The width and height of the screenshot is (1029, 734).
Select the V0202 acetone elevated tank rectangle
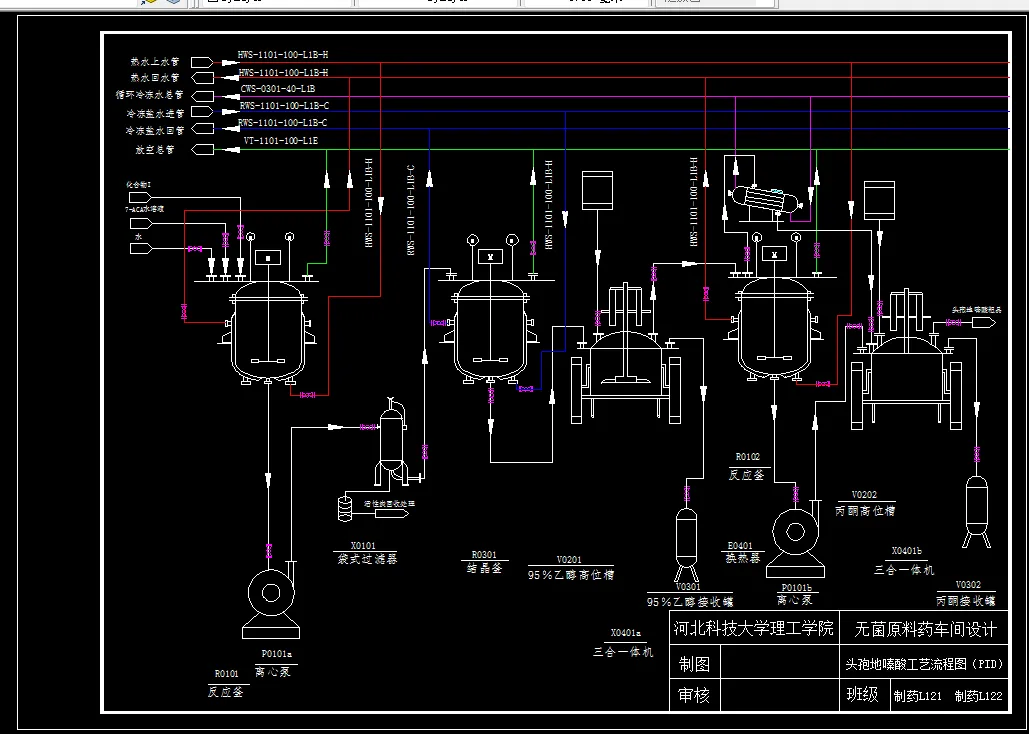point(879,200)
